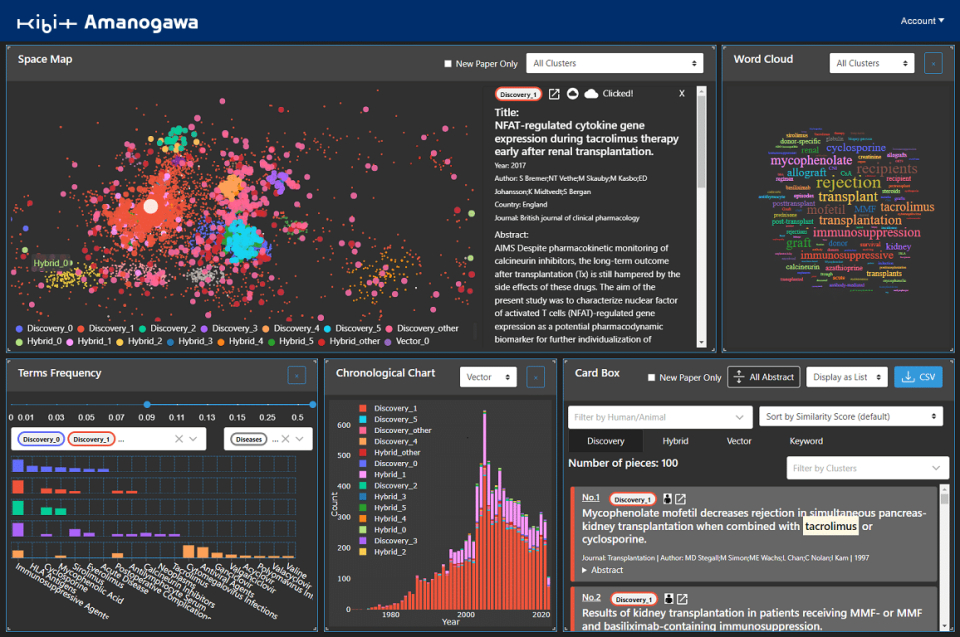Enable New Paper Only in Space Map
The image size is (960, 637).
tap(448, 64)
